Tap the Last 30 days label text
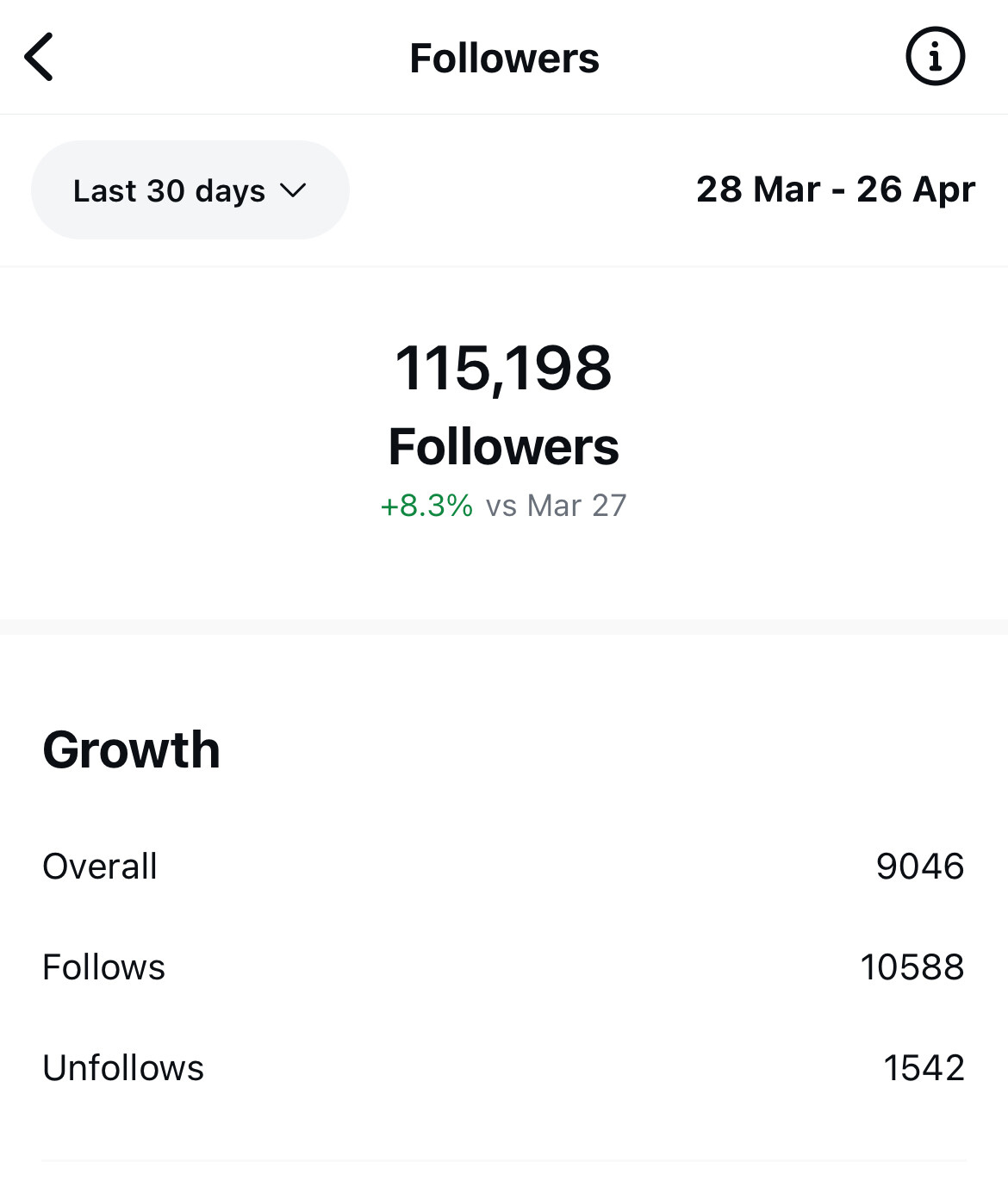This screenshot has height=1187, width=1008. pos(169,190)
